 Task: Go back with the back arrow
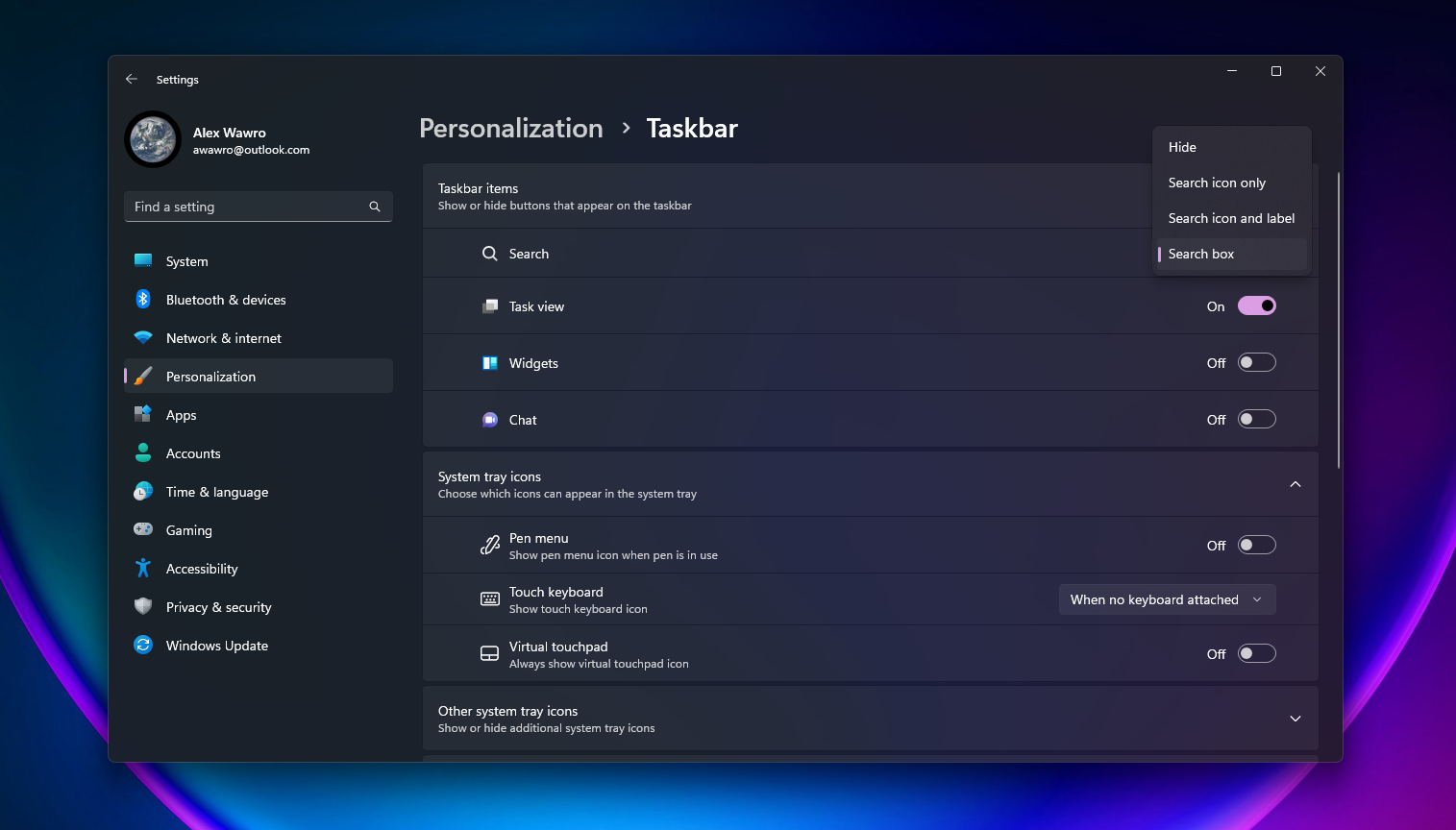[132, 79]
